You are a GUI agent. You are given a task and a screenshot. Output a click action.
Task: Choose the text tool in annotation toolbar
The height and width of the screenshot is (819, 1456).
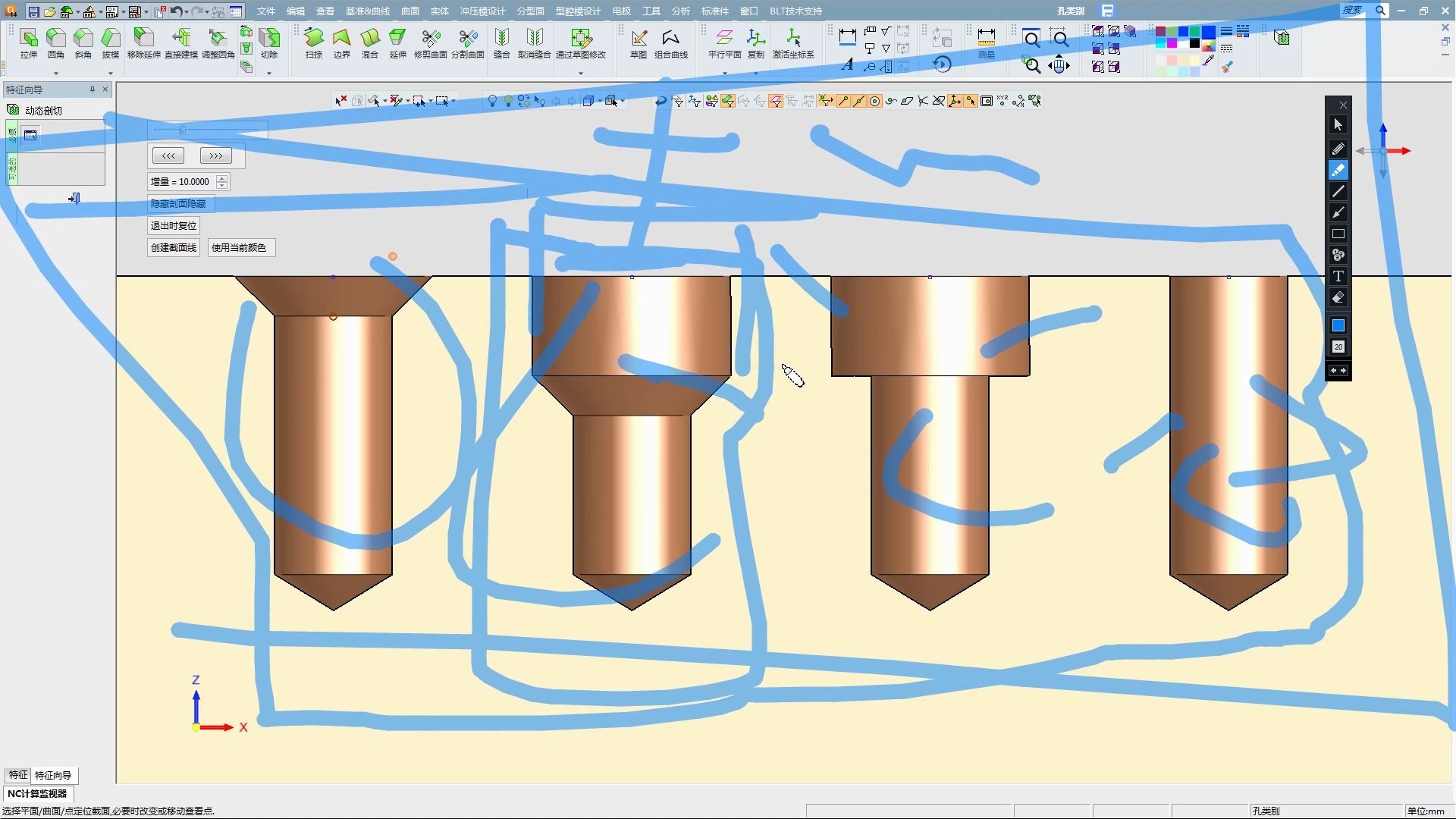[1338, 276]
